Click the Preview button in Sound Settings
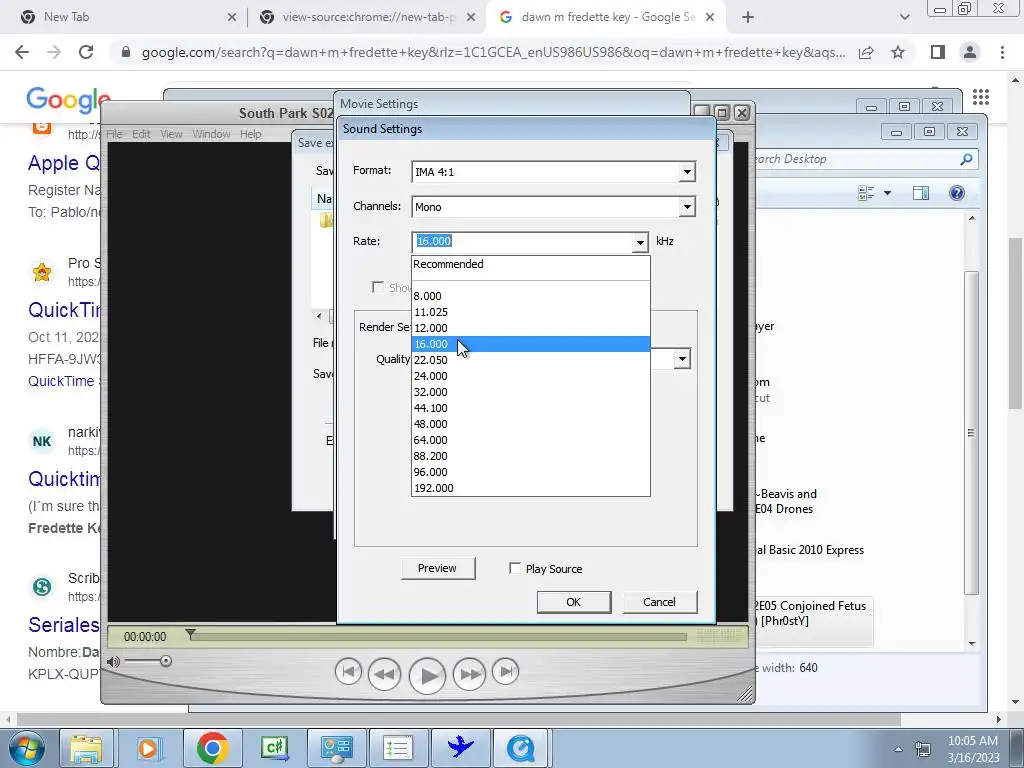 coord(438,568)
